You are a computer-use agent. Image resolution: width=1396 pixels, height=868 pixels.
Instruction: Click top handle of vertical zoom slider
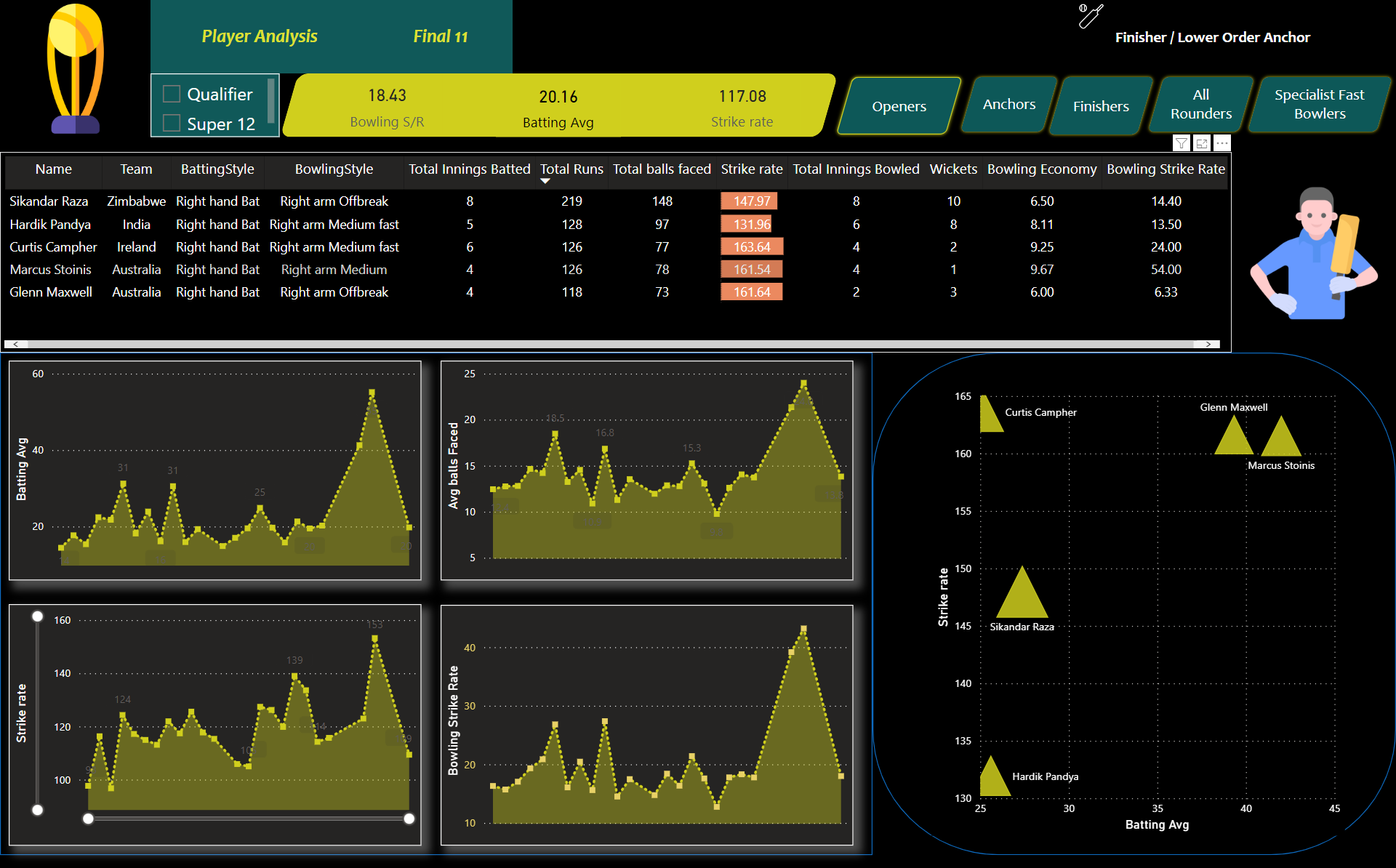pyautogui.click(x=38, y=616)
